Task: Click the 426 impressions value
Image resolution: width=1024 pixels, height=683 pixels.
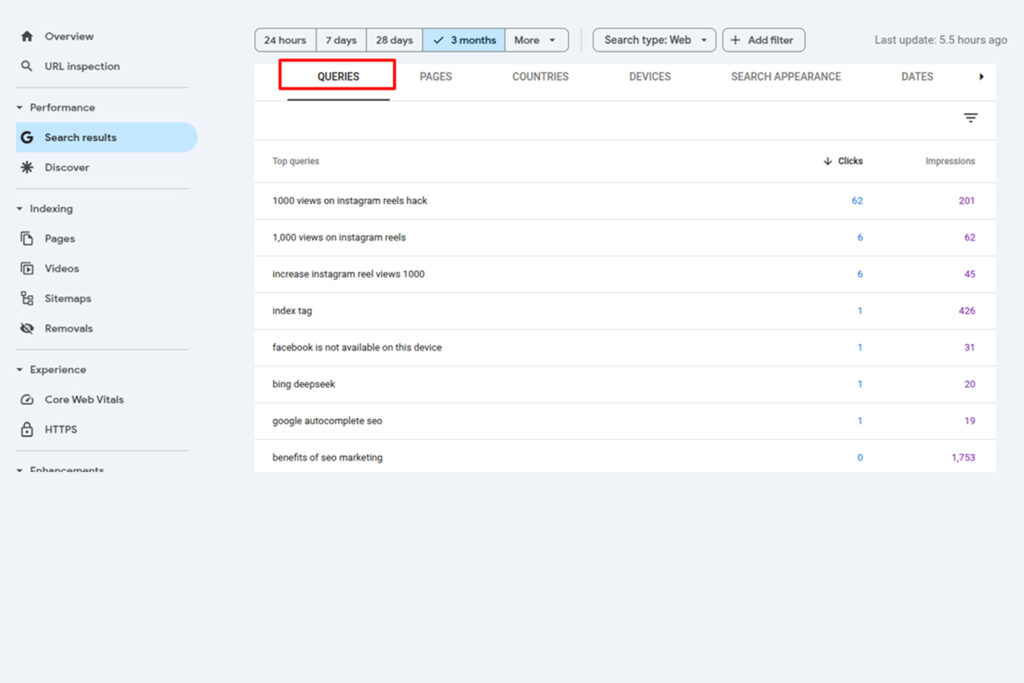Action: (967, 311)
